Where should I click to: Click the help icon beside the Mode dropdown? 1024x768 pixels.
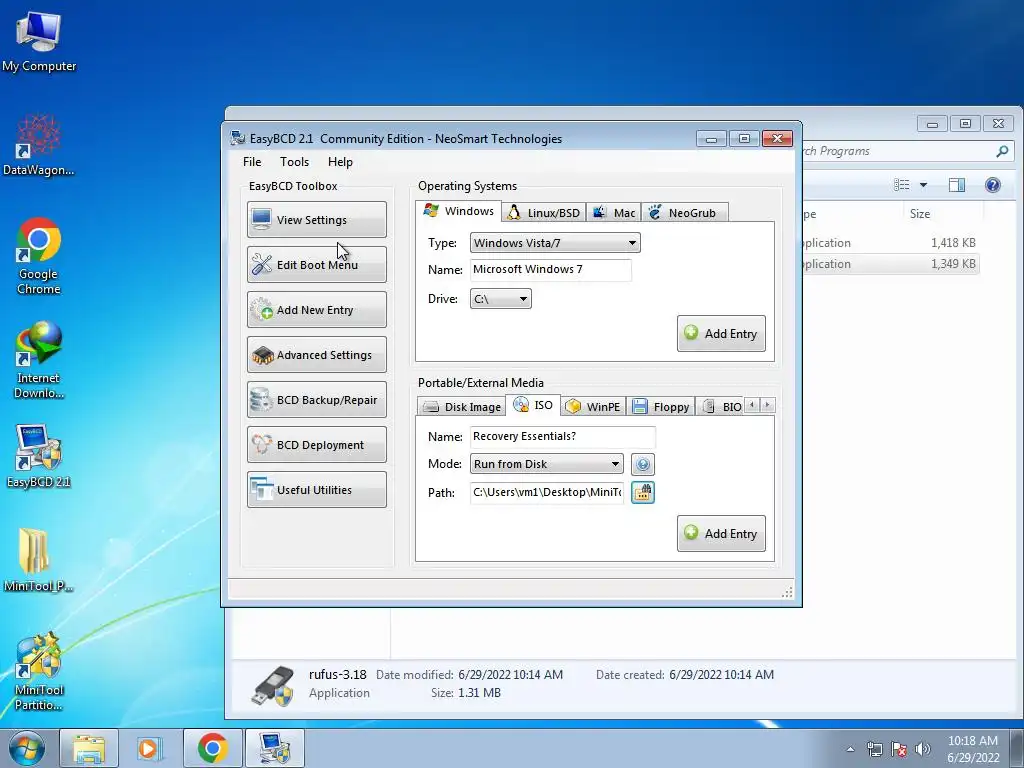643,464
